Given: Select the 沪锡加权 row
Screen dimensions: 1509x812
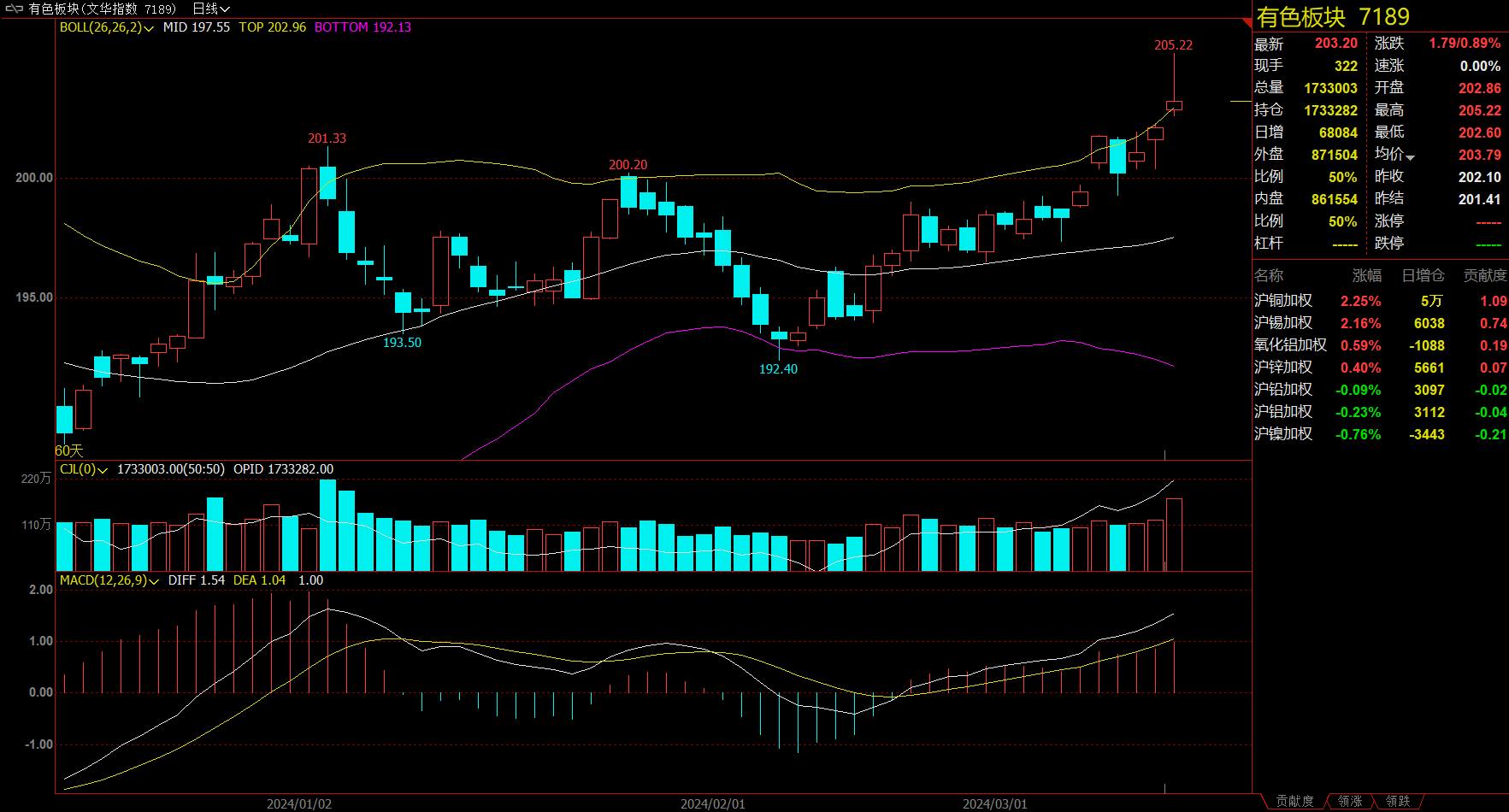Looking at the screenshot, I should tap(1282, 323).
